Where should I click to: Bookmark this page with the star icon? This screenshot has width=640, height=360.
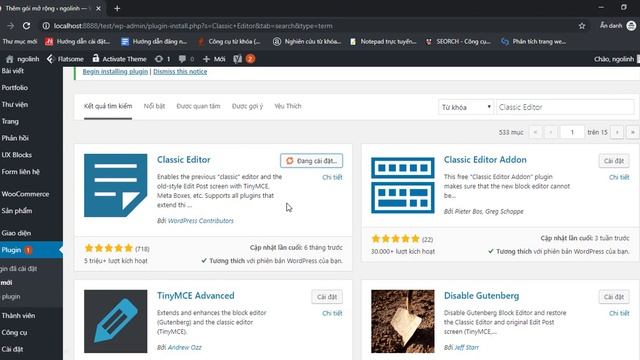point(582,26)
